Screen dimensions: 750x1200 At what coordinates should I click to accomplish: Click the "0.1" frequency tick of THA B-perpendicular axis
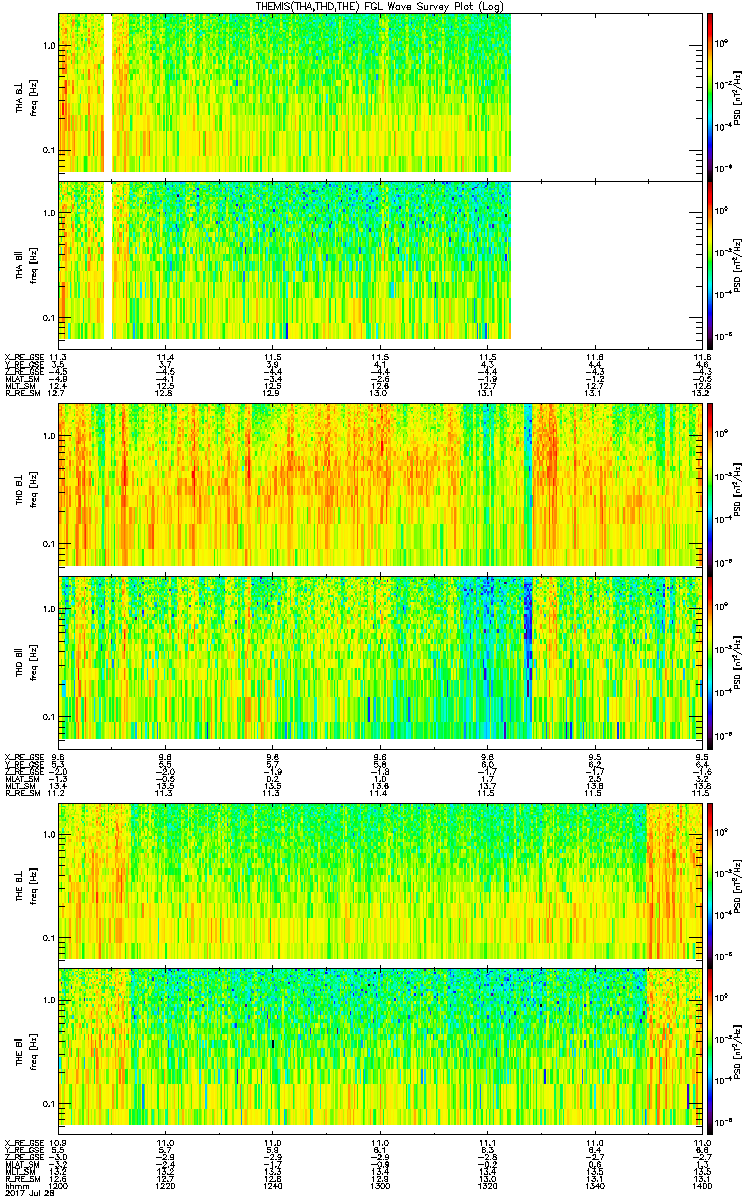click(x=49, y=150)
